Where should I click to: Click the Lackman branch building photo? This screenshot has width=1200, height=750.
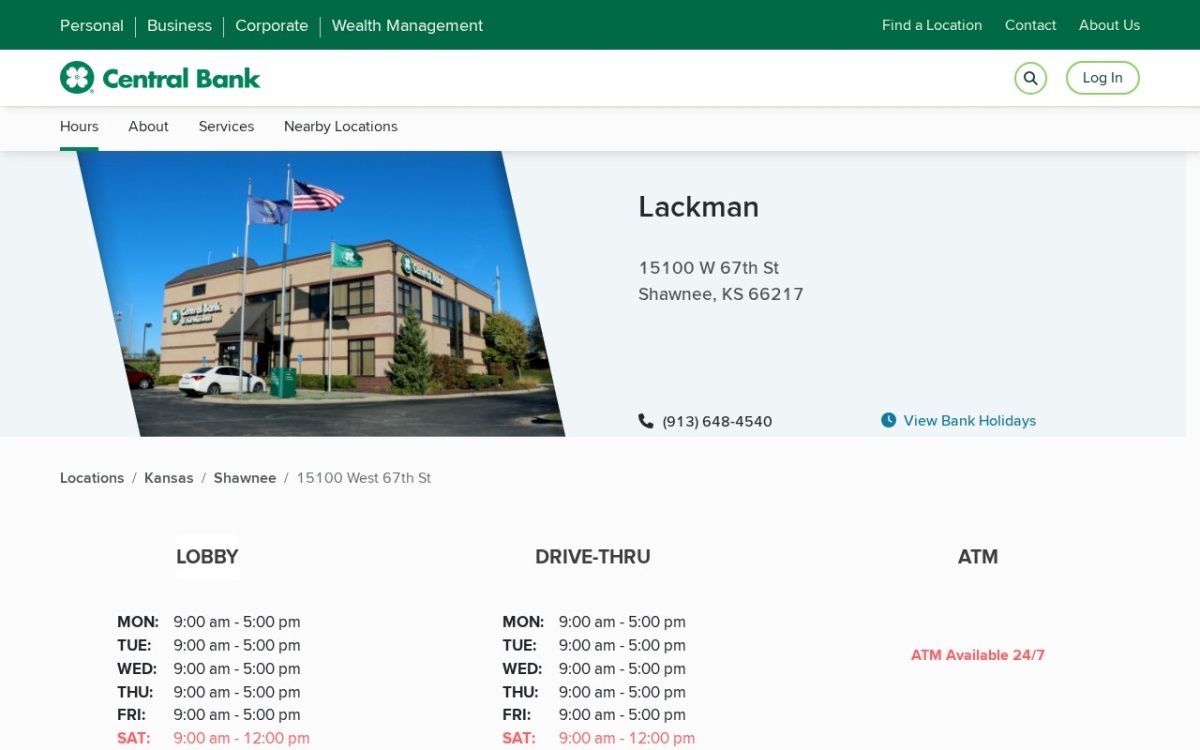coord(320,294)
